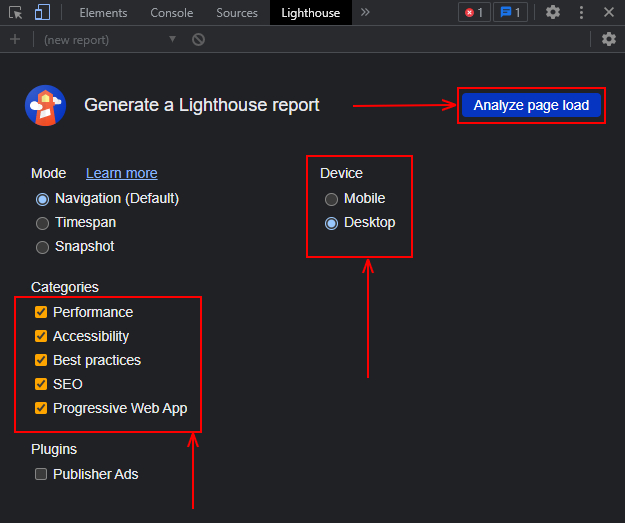Switch to the Sources tab

tap(237, 13)
